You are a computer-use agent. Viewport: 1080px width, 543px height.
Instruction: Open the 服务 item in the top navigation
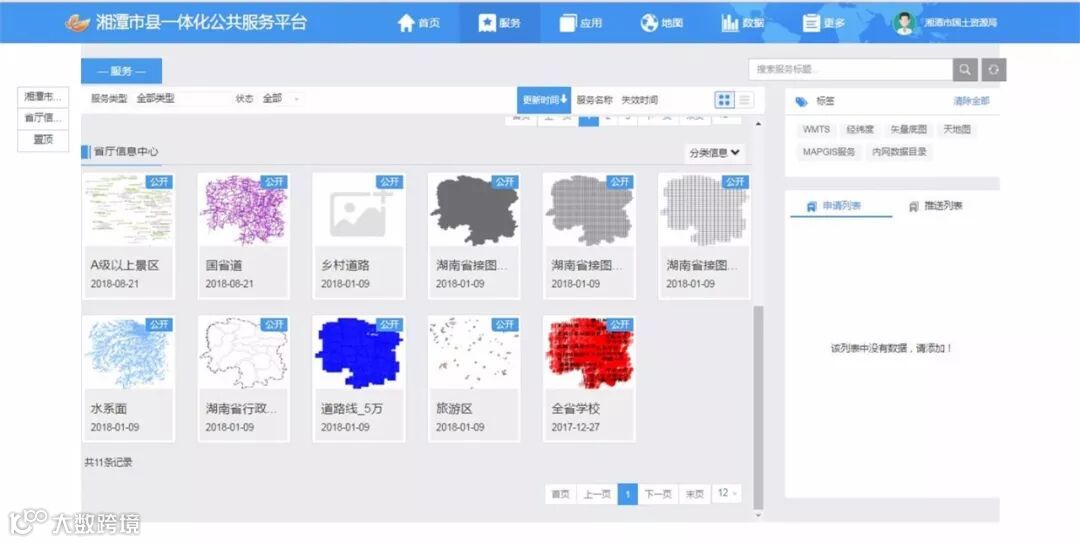pos(500,23)
